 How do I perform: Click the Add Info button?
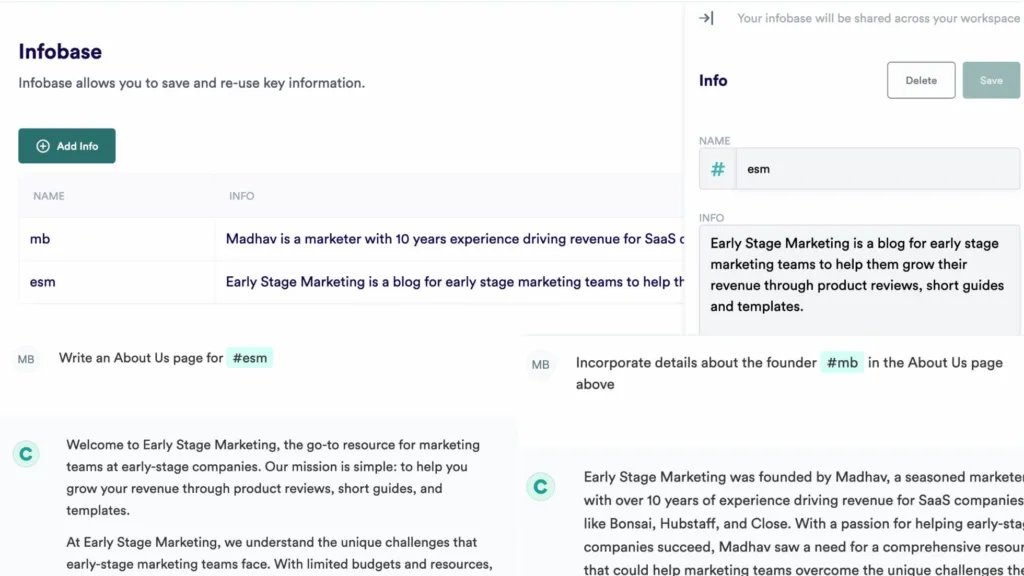[x=67, y=146]
